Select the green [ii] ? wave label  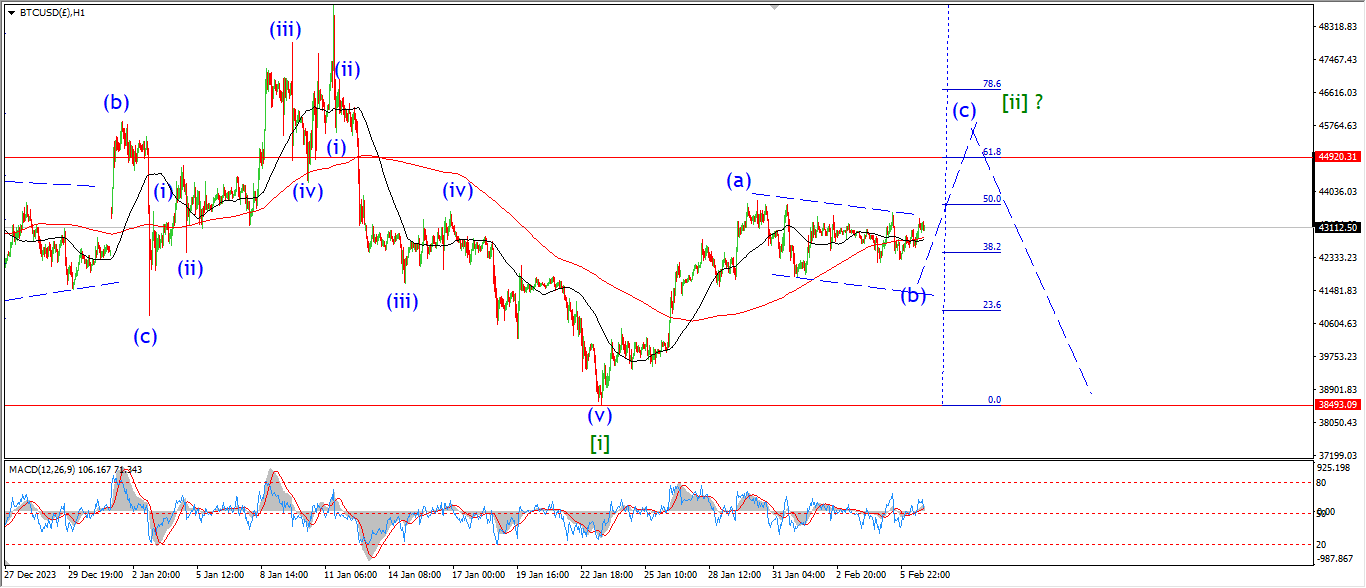[1022, 102]
